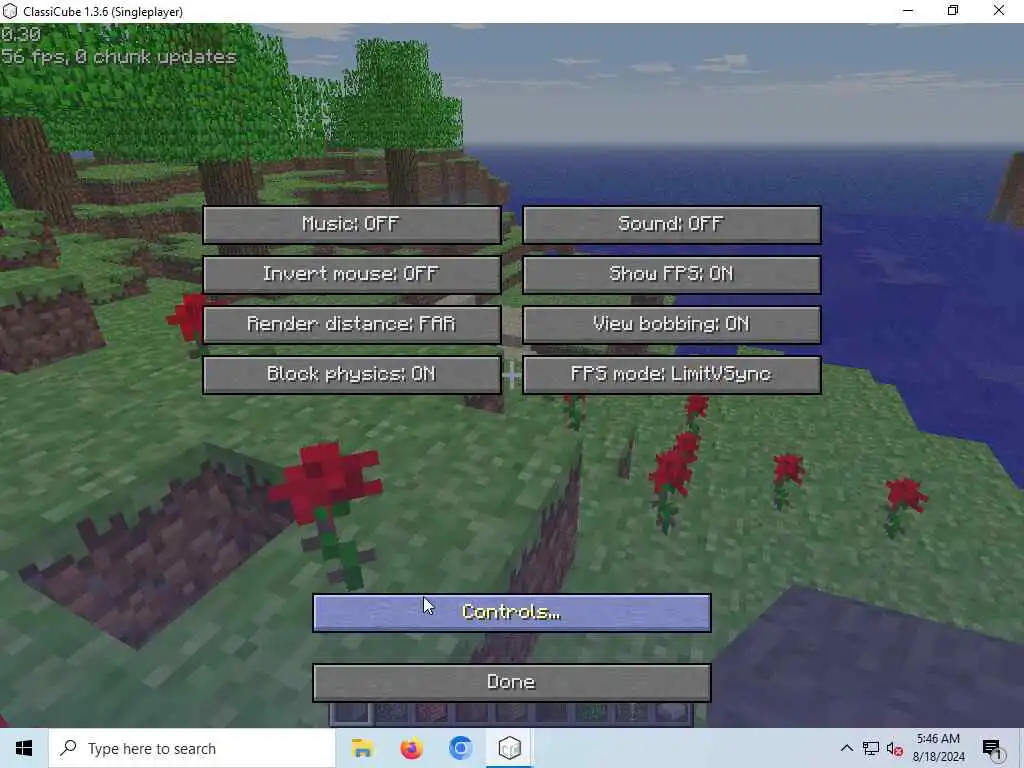Toggle Show FPS: ON setting

(671, 274)
